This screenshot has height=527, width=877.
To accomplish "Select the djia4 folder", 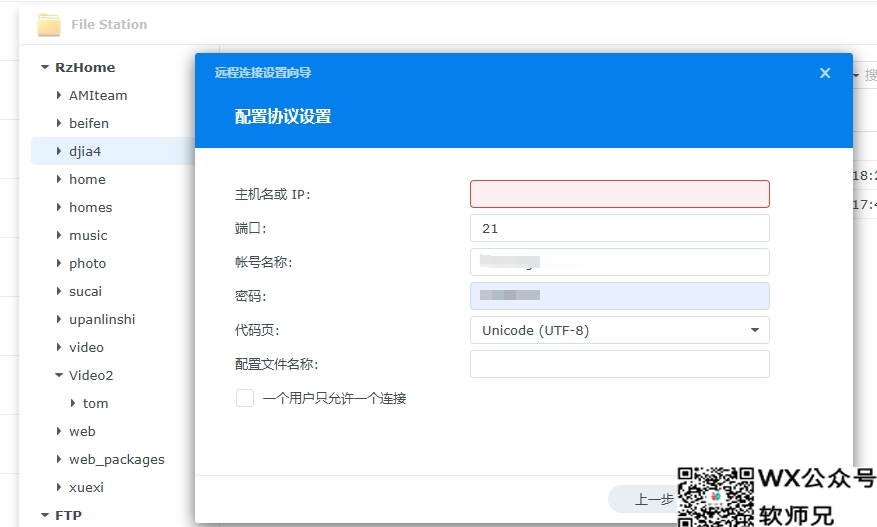I will point(85,152).
